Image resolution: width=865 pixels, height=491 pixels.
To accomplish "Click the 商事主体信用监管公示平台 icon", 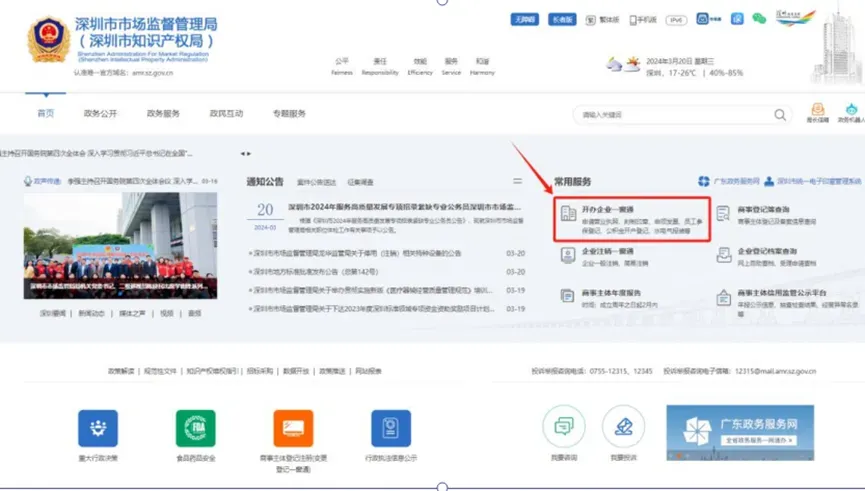I will click(723, 298).
